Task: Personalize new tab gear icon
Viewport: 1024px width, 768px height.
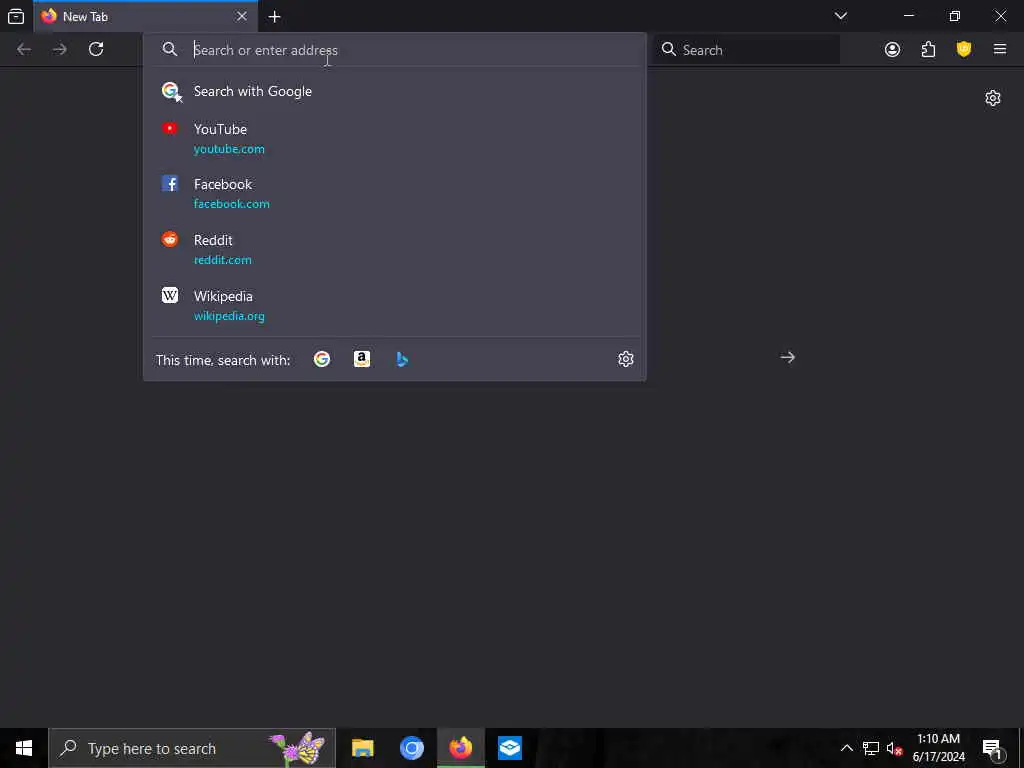Action: (x=993, y=99)
